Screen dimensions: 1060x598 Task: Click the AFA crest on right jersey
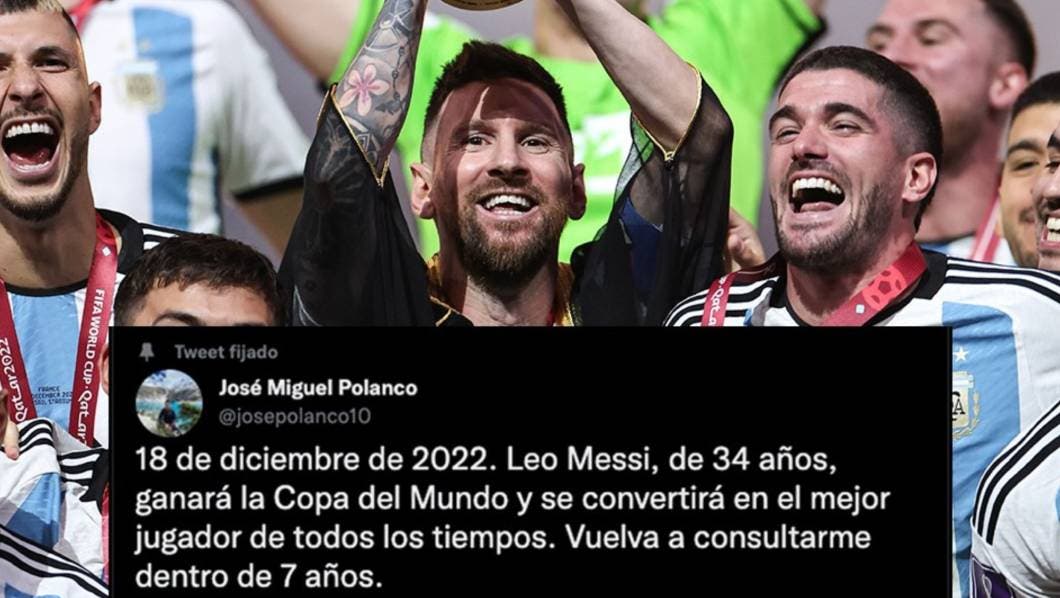coord(965,405)
